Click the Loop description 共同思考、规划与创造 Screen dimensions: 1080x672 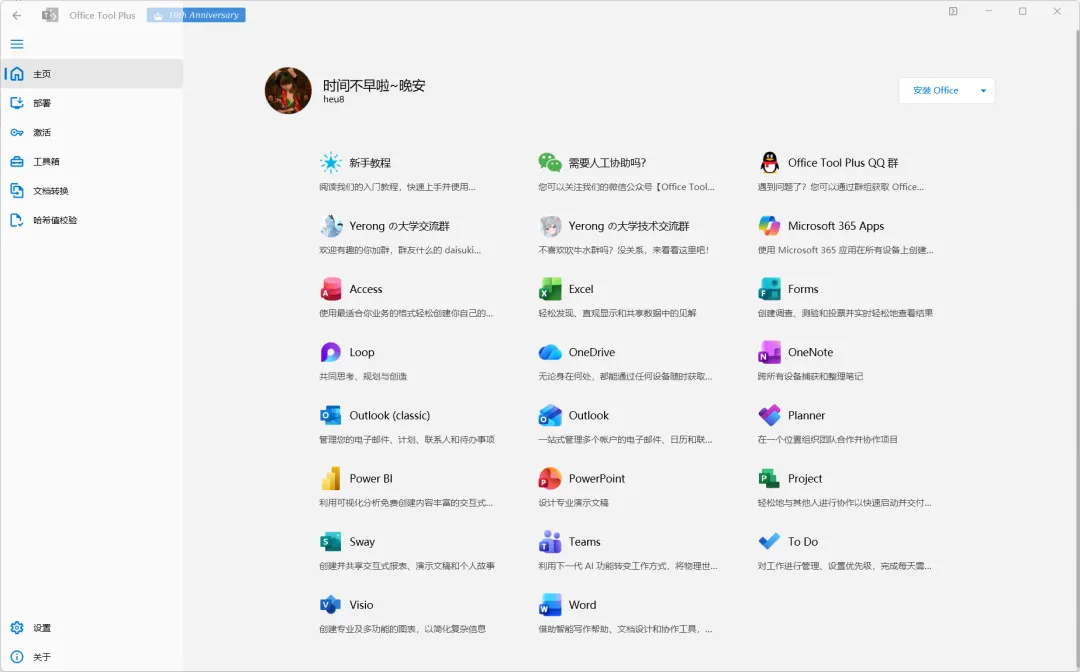363,377
